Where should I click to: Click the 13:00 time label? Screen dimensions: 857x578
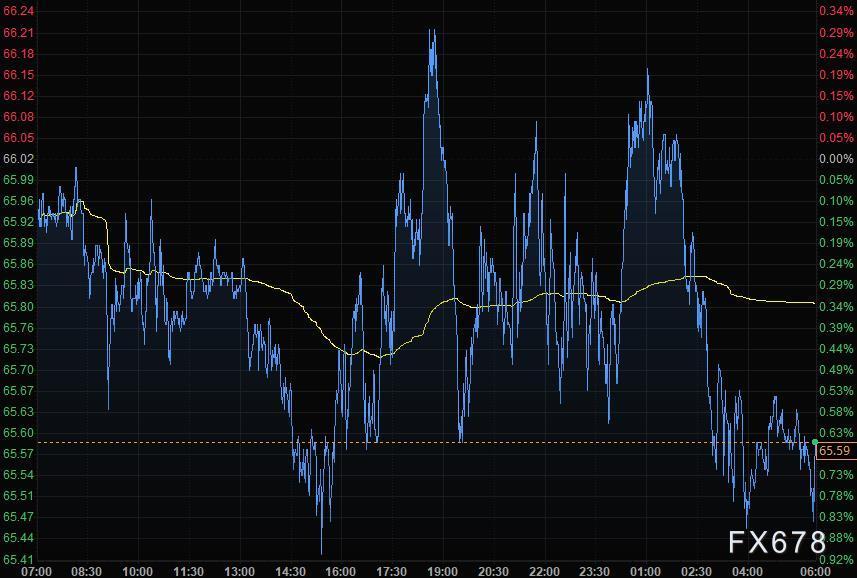point(239,571)
